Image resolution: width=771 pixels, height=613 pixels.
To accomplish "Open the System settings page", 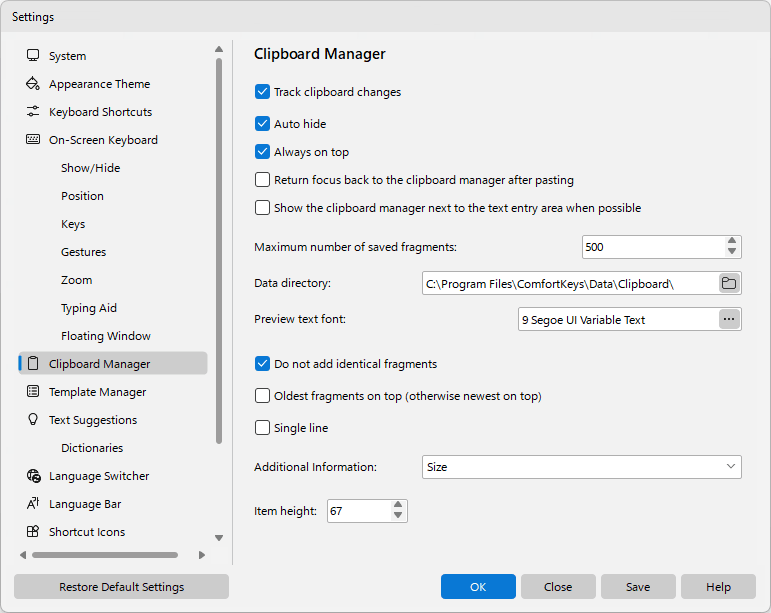I will click(x=67, y=56).
